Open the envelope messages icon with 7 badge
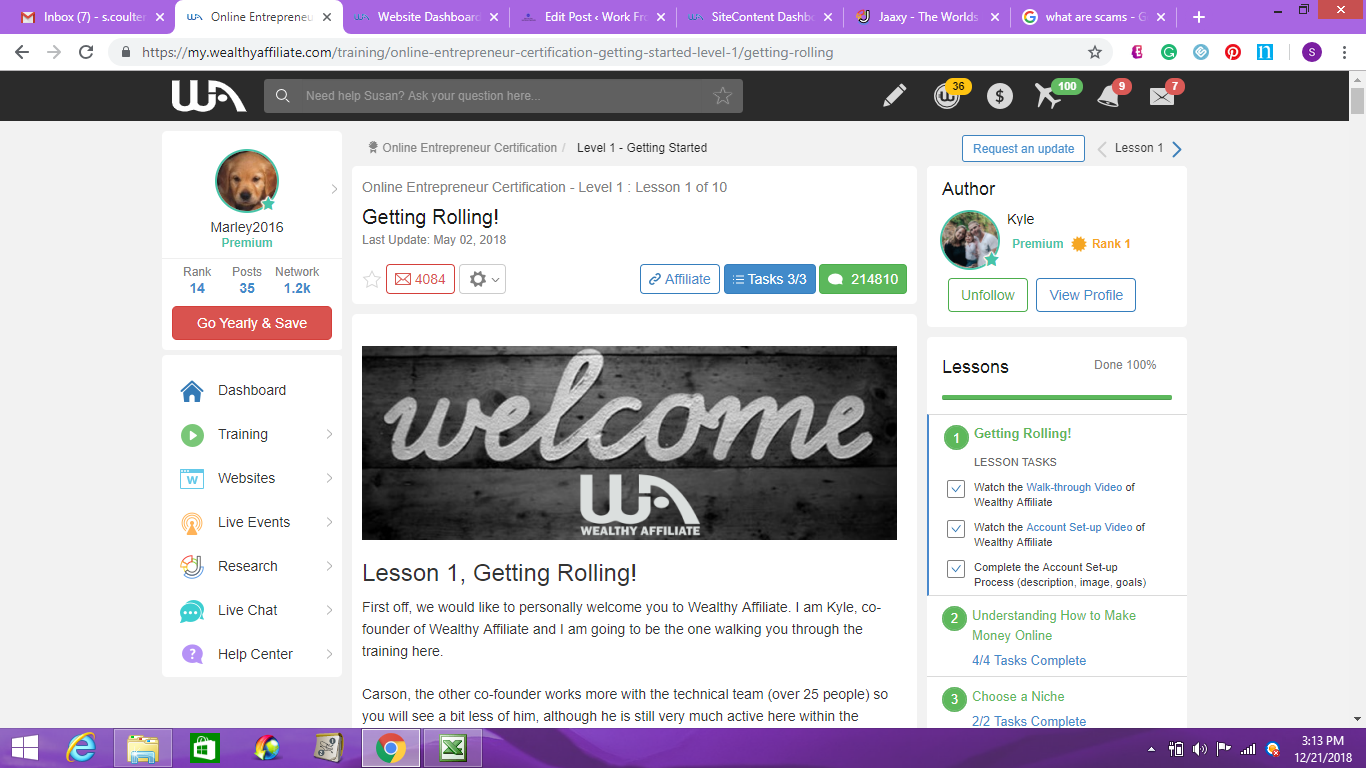Image resolution: width=1366 pixels, height=768 pixels. [x=1161, y=97]
